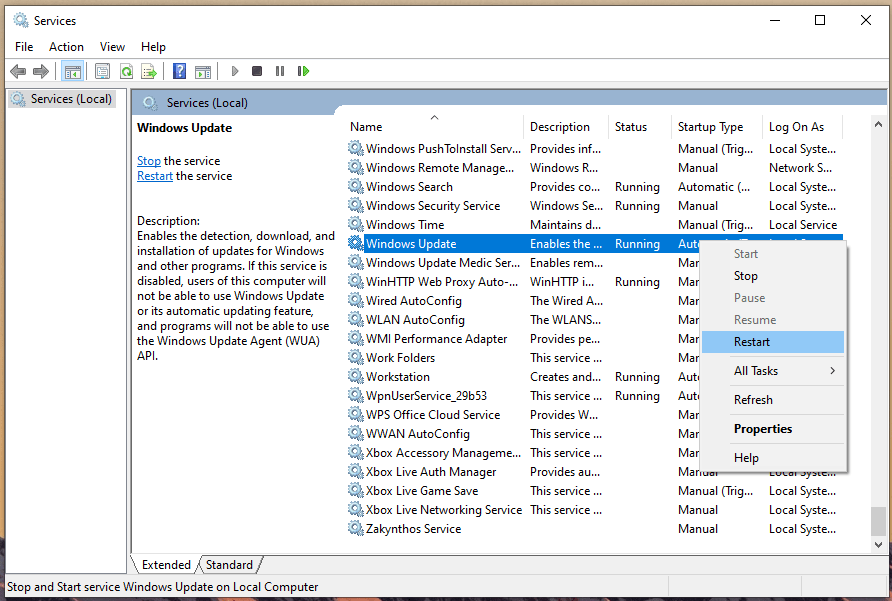This screenshot has width=892, height=601.
Task: Open Properties from the context menu
Action: tap(773, 429)
